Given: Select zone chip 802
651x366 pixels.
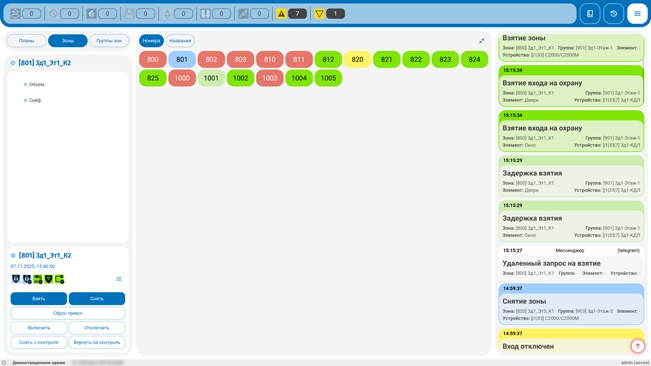Looking at the screenshot, I should click(x=211, y=59).
